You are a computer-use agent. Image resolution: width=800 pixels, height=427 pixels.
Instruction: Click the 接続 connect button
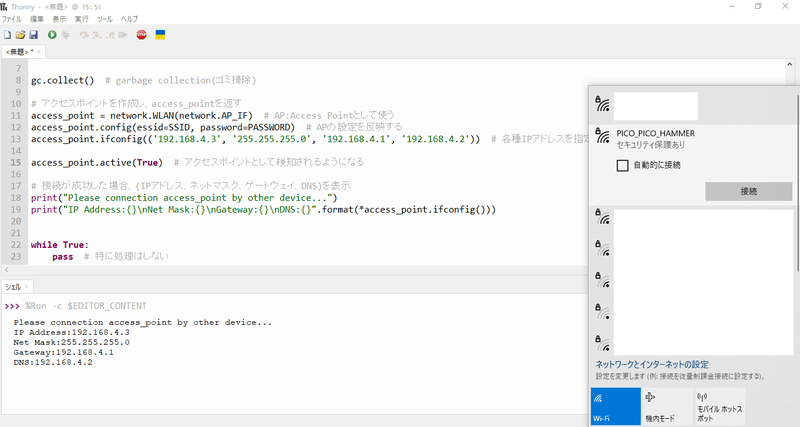pyautogui.click(x=749, y=191)
